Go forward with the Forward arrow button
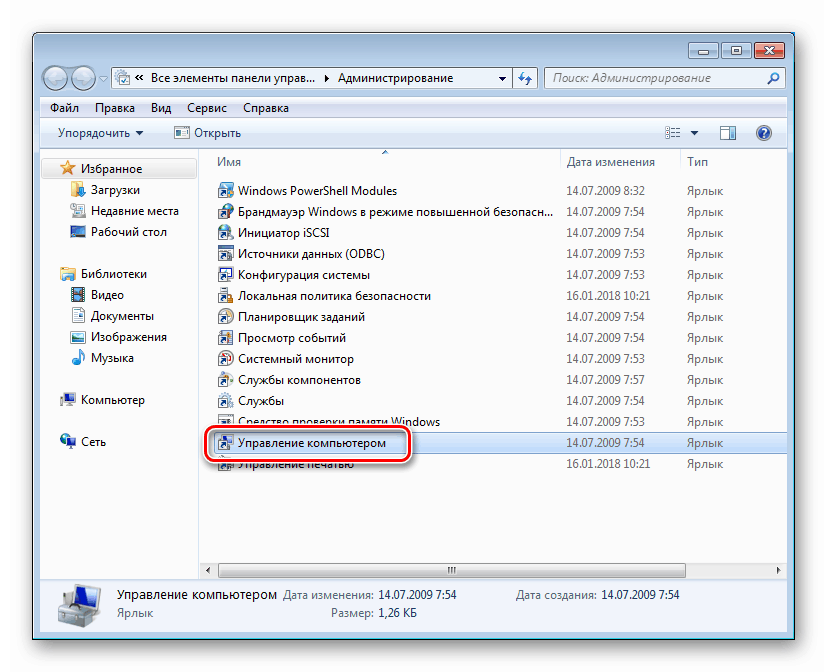 coord(83,79)
